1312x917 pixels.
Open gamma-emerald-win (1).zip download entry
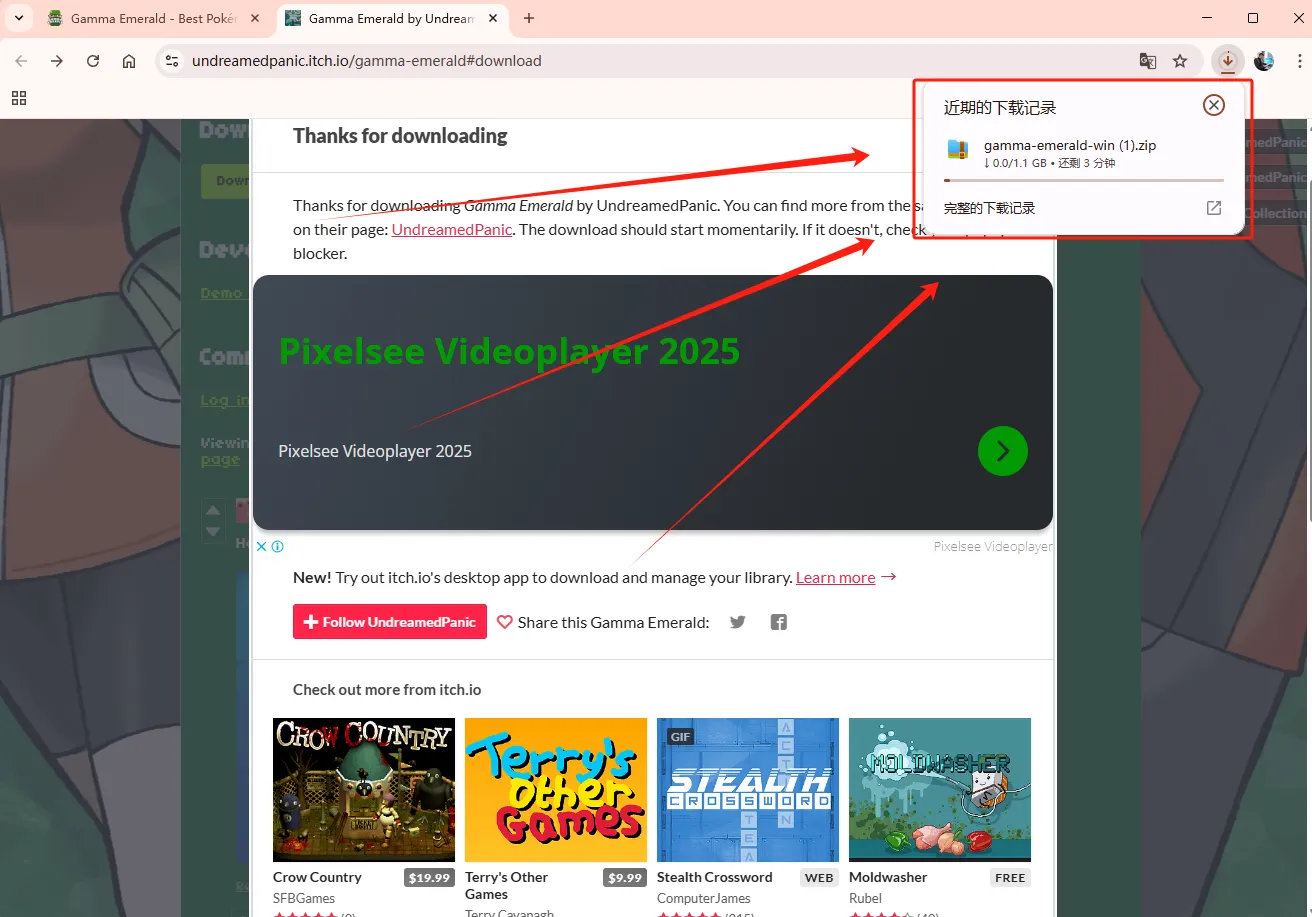pos(1084,153)
